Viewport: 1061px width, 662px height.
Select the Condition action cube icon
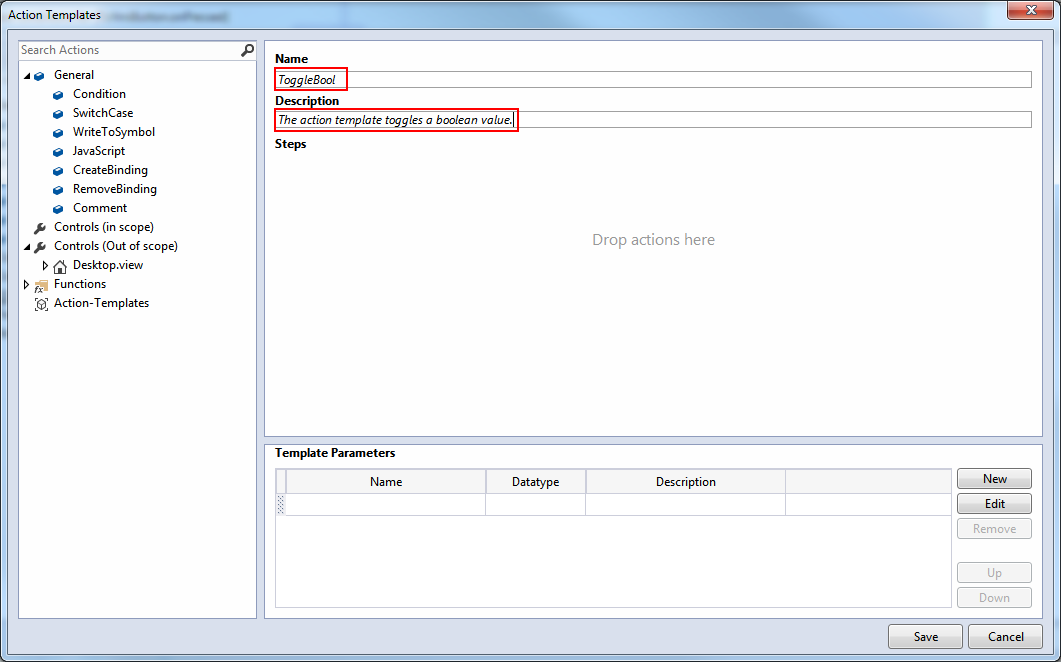click(58, 95)
